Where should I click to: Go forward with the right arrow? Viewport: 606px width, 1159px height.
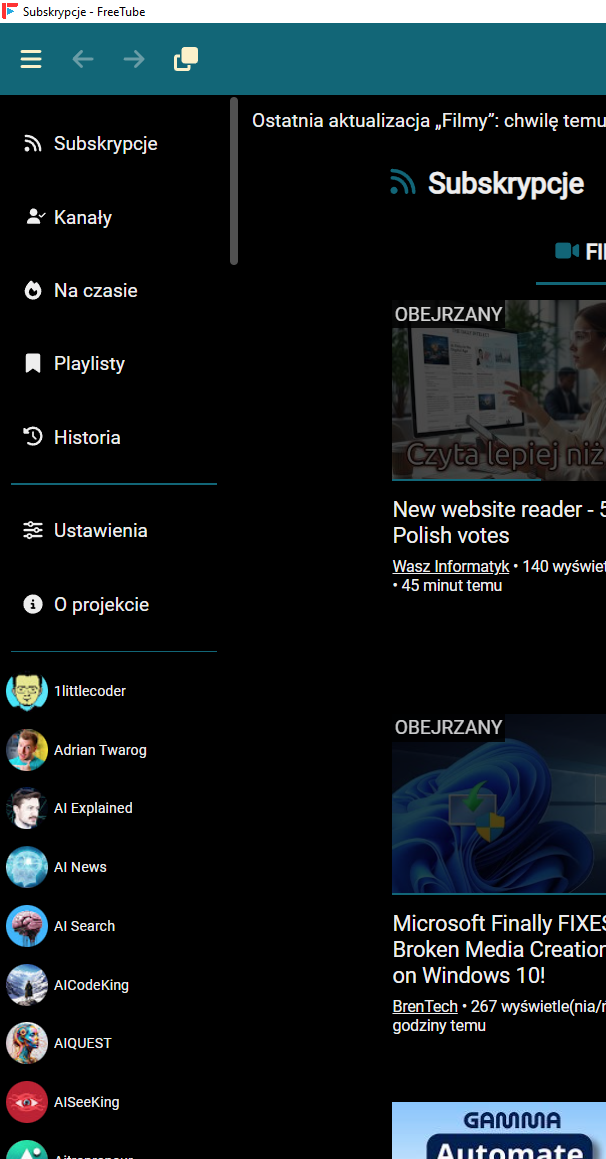click(x=134, y=59)
